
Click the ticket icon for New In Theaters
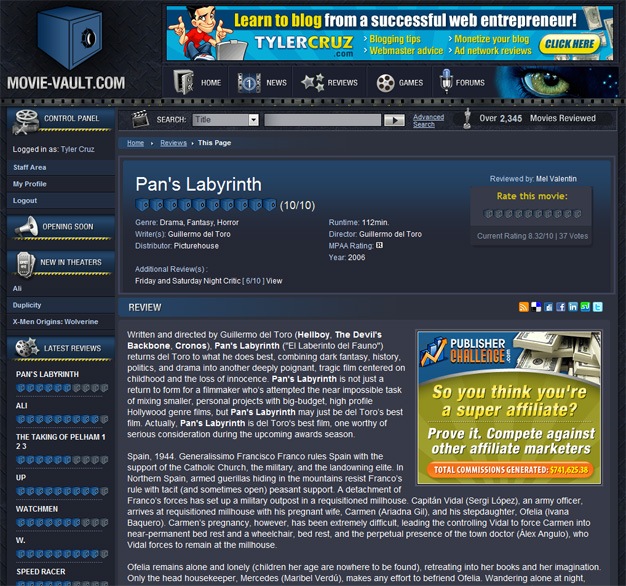click(25, 263)
